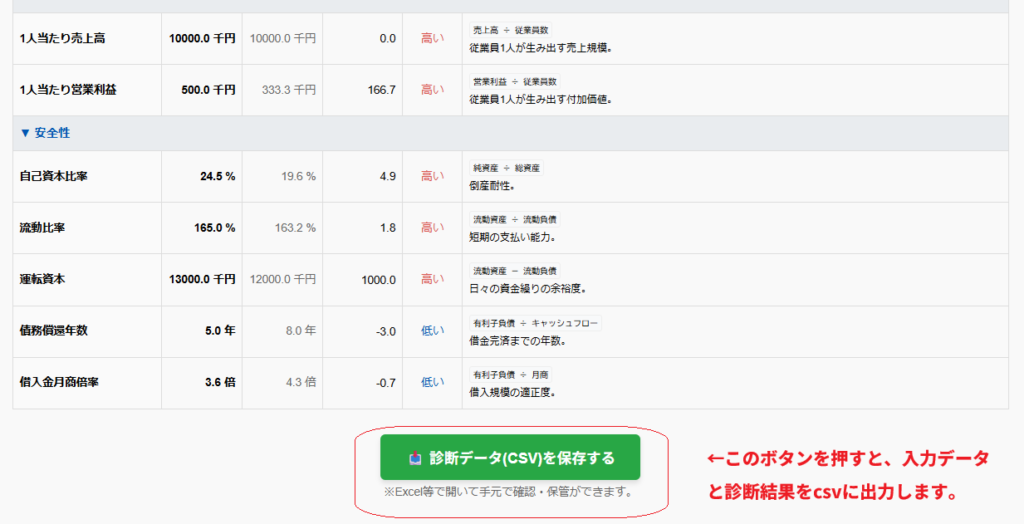The width and height of the screenshot is (1024, 524).
Task: Click the green 診断データ(CSV)を保存する button
Action: click(510, 457)
